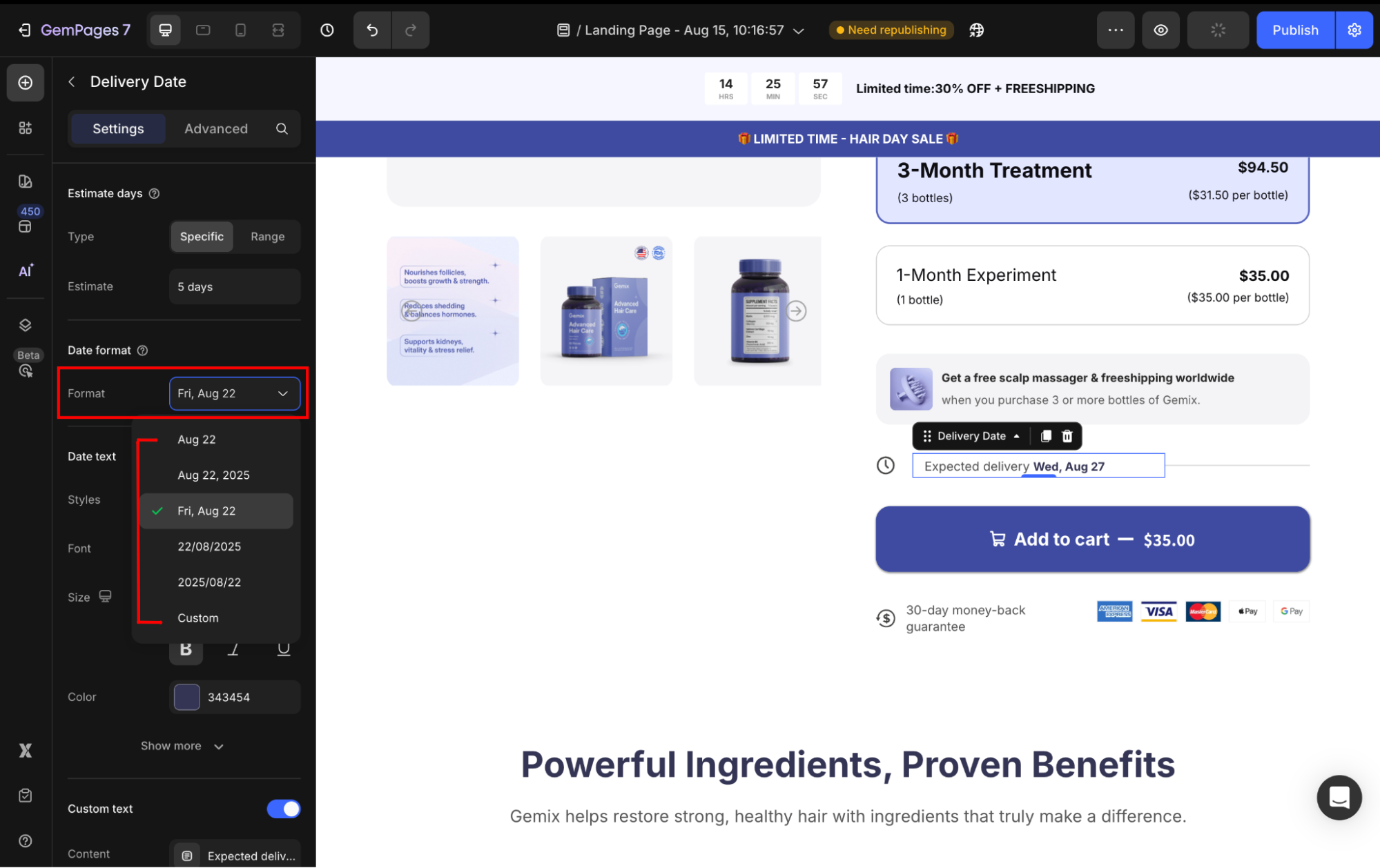This screenshot has height=868, width=1380.
Task: Open the AI assistant sidebar icon
Action: click(x=26, y=271)
